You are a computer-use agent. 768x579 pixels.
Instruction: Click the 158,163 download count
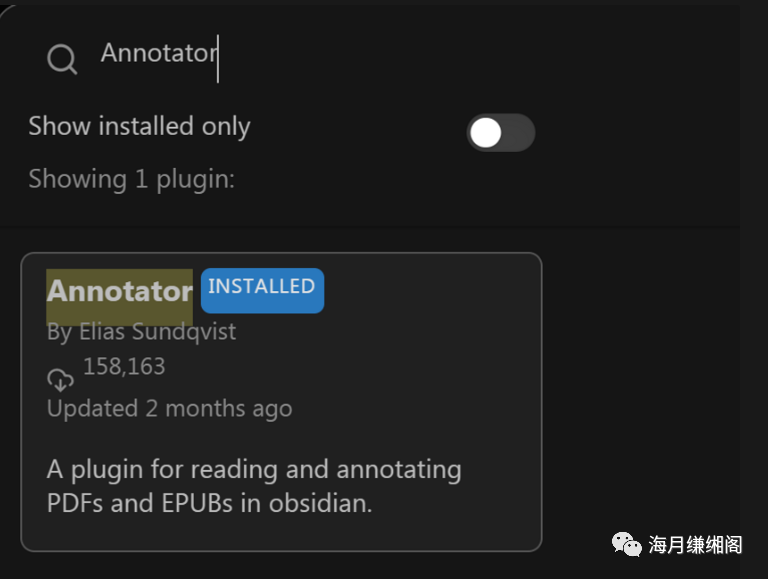124,366
